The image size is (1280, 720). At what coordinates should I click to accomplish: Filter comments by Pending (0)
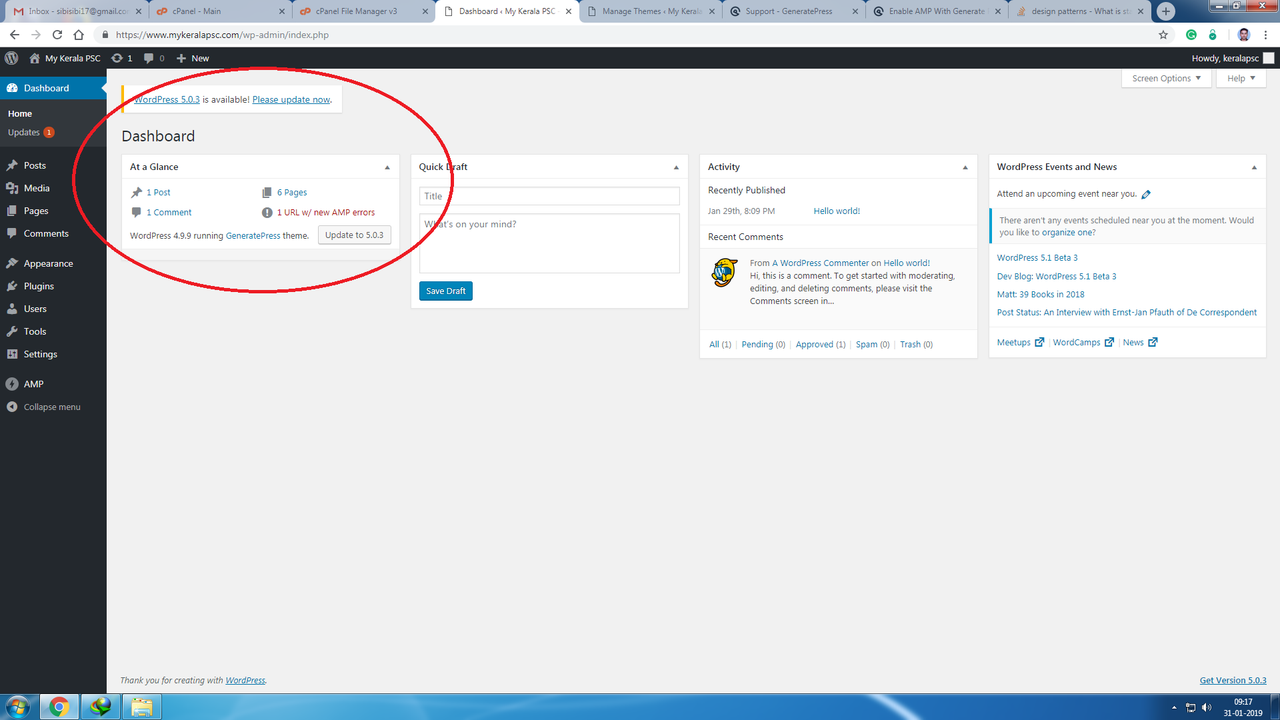click(764, 344)
